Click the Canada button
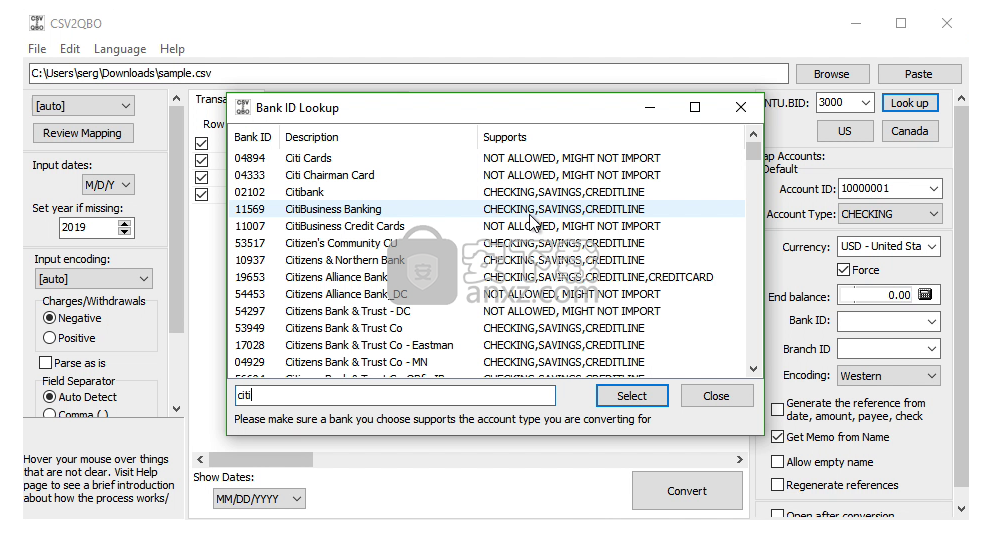 tap(910, 131)
